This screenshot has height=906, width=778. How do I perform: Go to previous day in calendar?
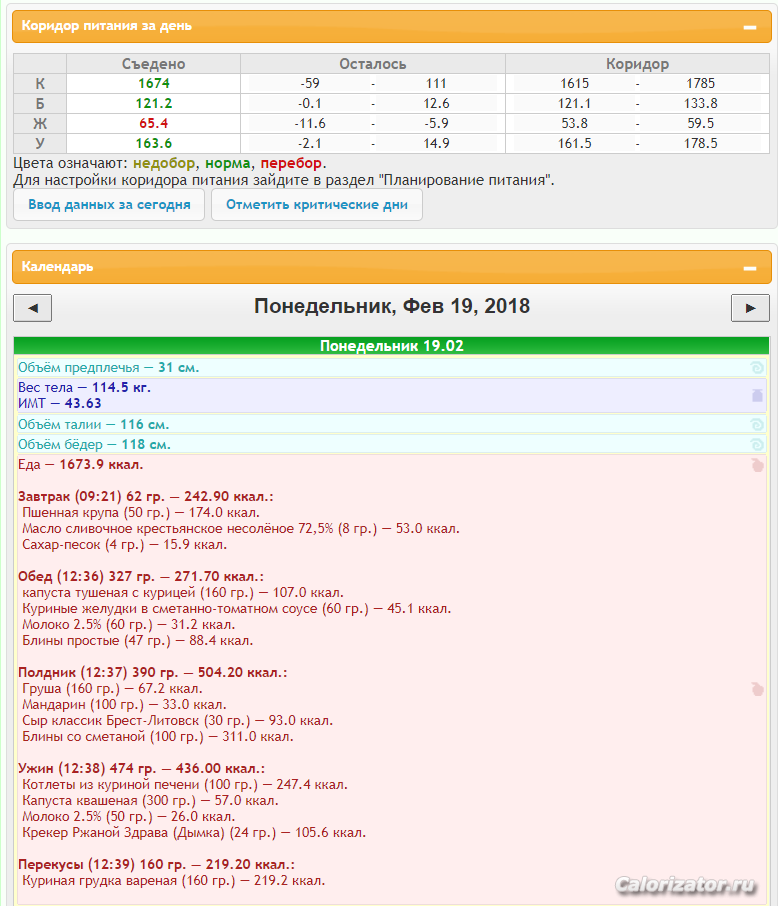click(32, 308)
